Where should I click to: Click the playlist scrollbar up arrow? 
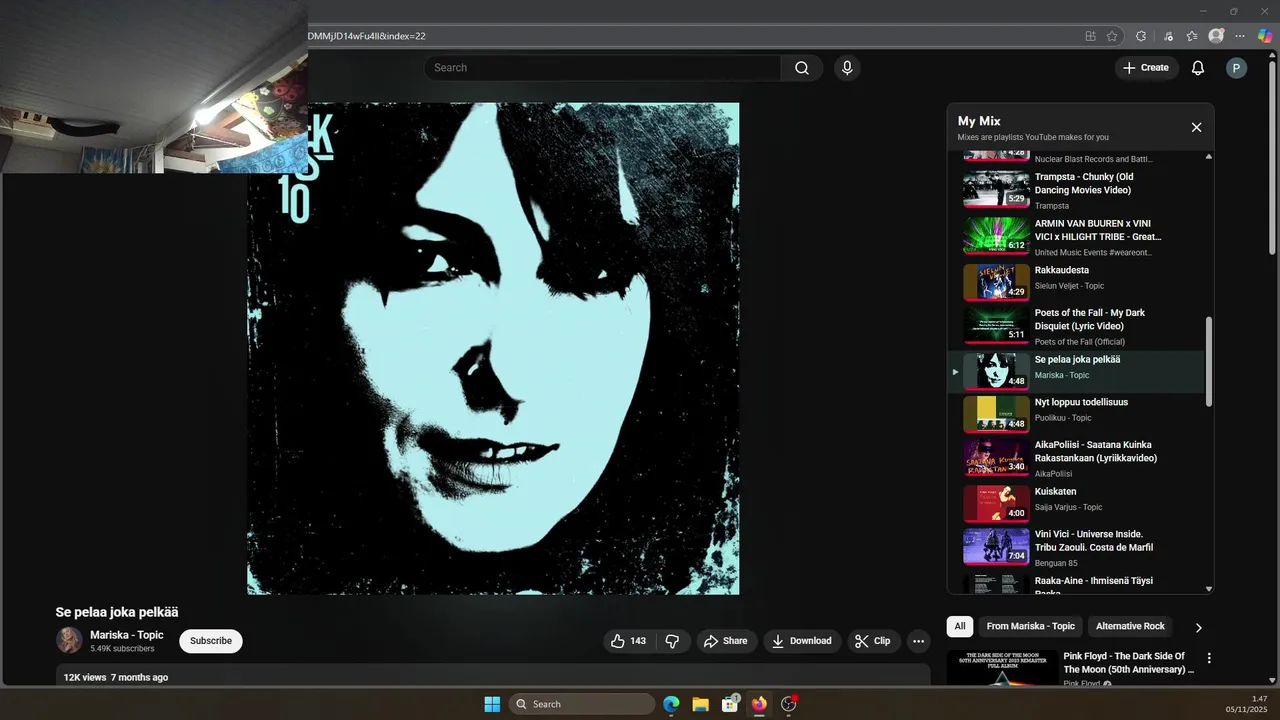click(x=1209, y=156)
